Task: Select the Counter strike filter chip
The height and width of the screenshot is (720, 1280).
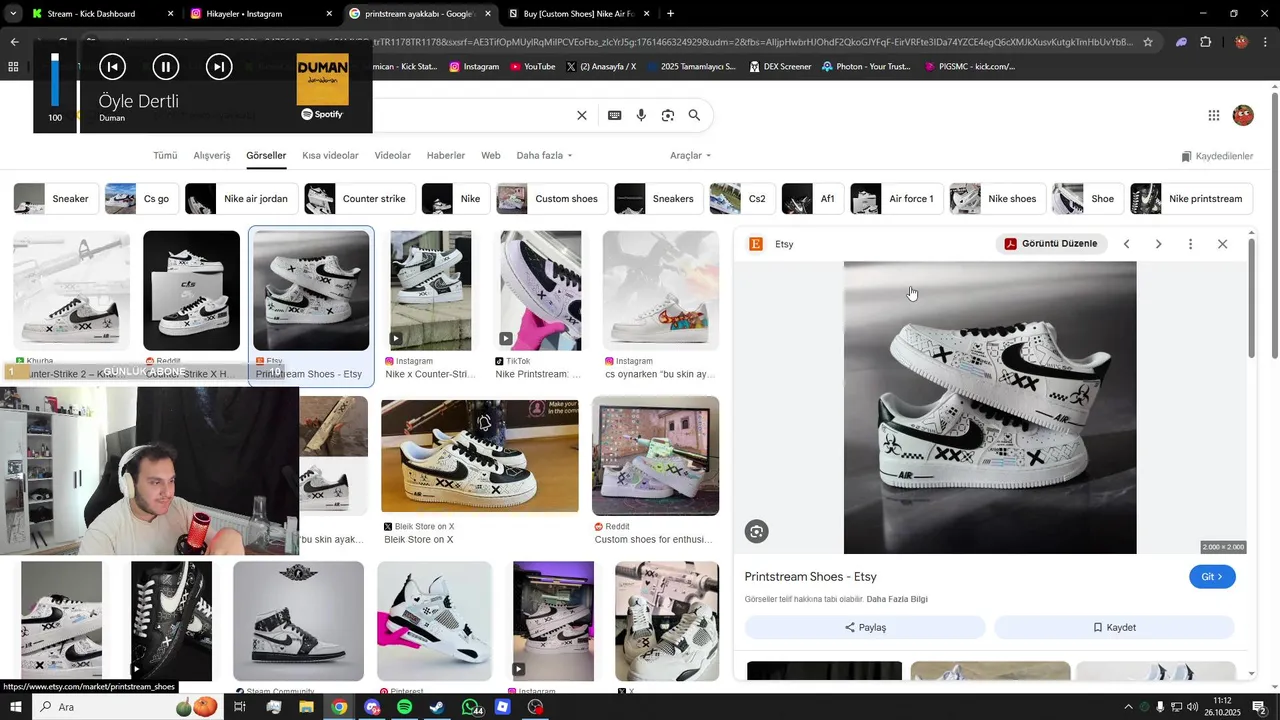Action: (x=360, y=198)
